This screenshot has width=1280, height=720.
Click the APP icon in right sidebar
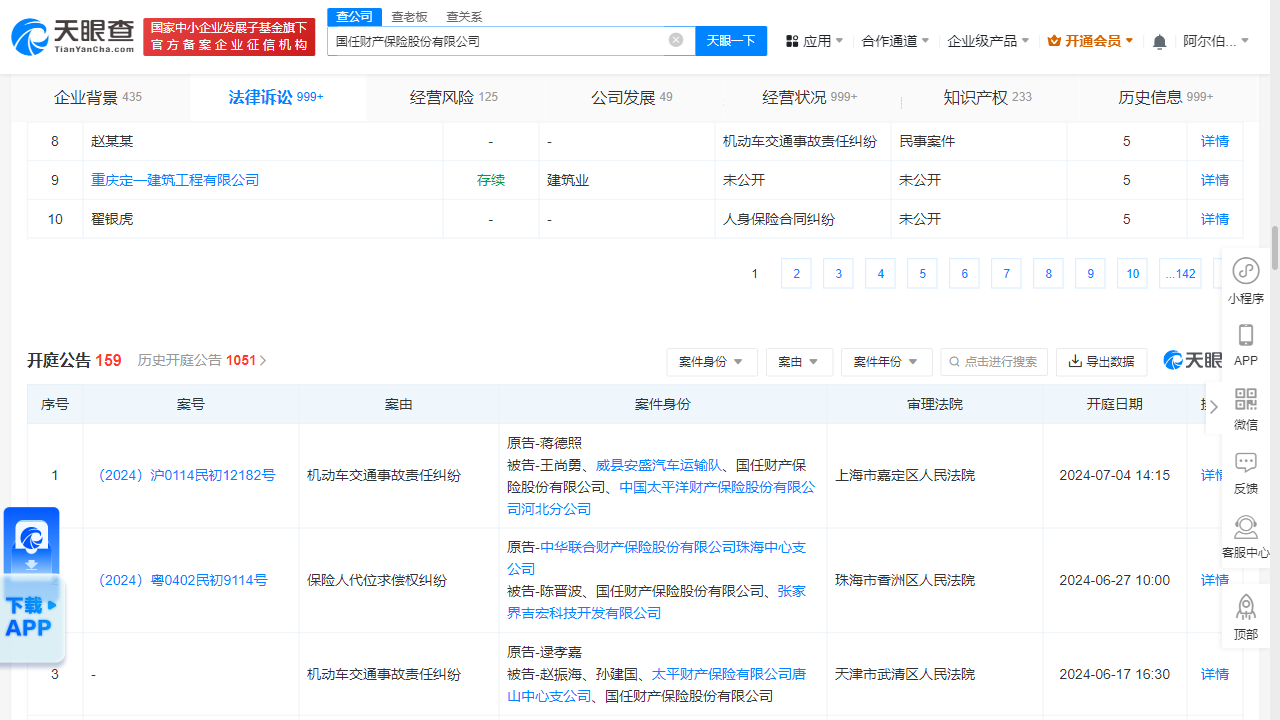pos(1245,336)
